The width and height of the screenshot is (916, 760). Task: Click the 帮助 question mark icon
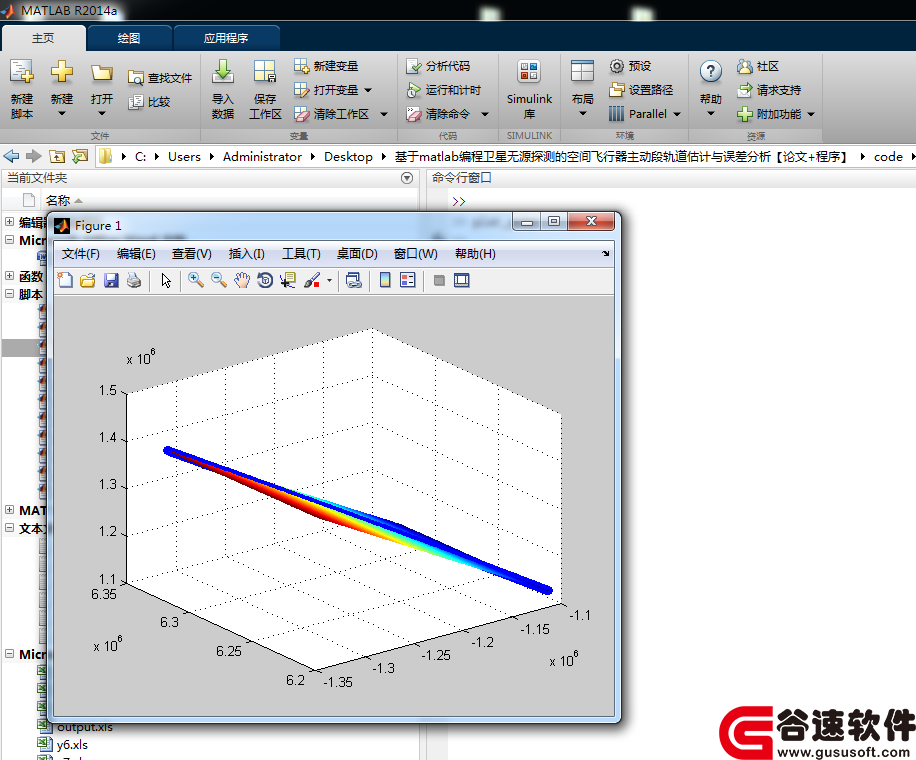(710, 72)
